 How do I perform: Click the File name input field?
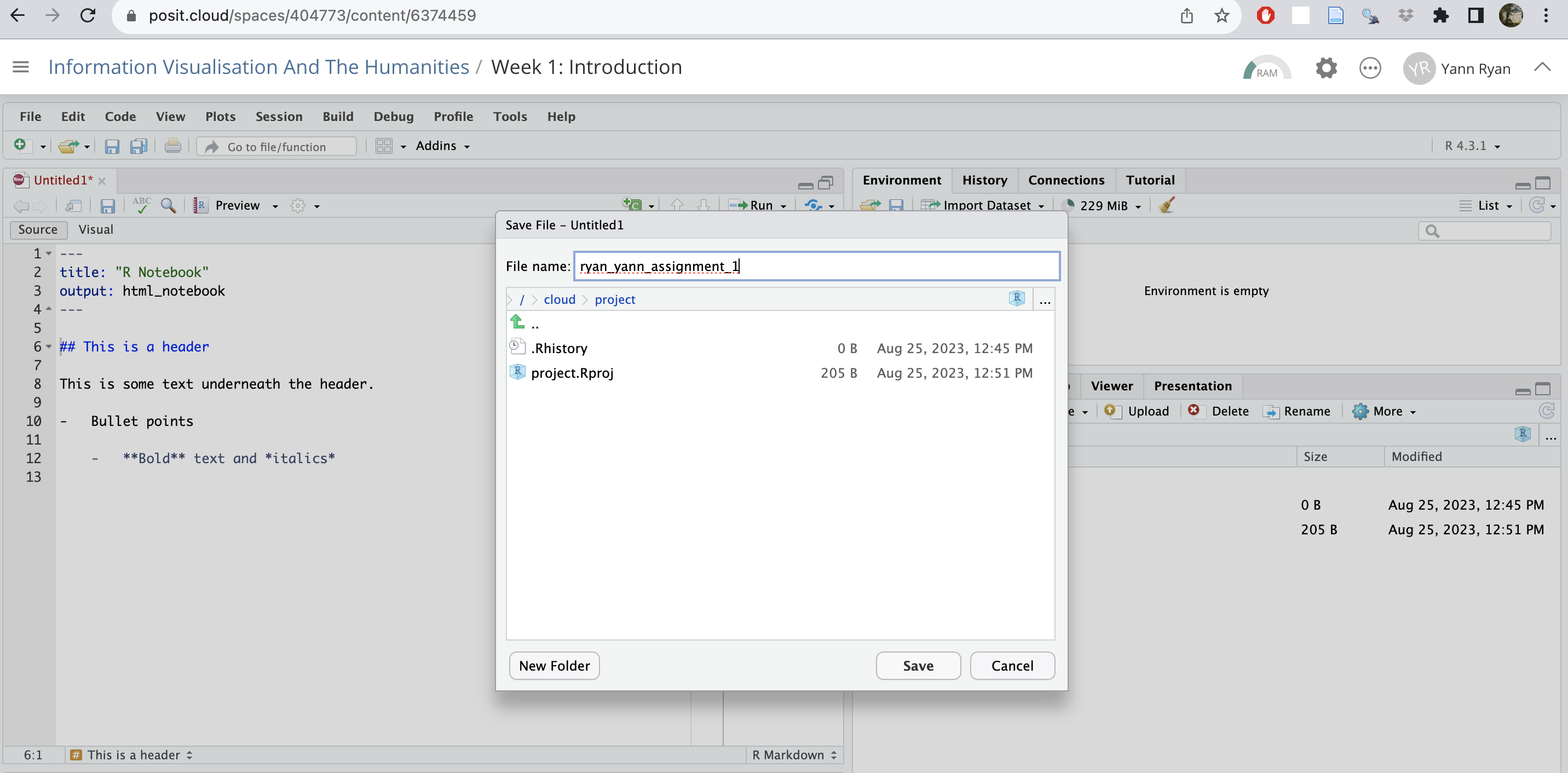point(816,266)
